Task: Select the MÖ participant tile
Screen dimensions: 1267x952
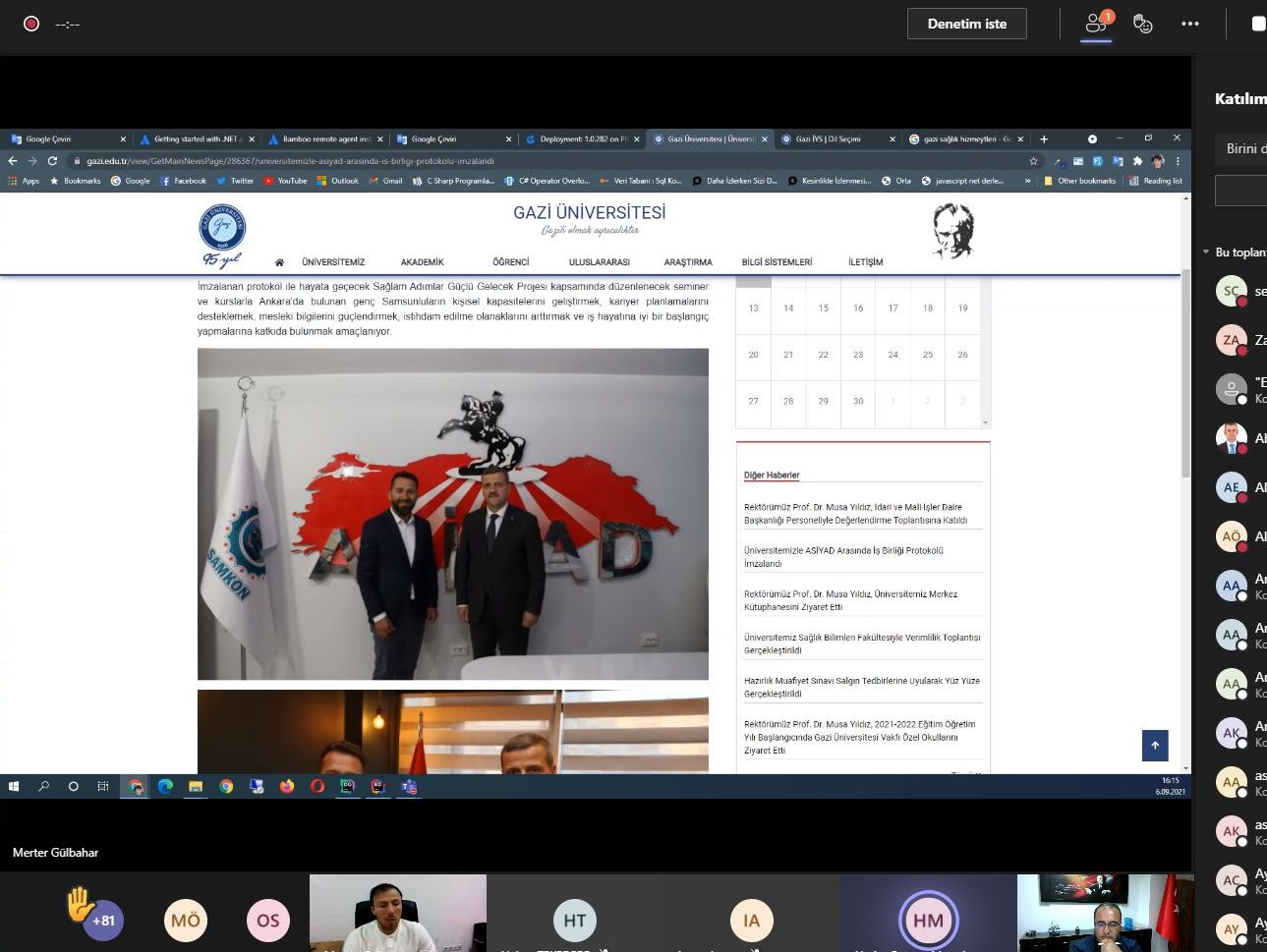Action: point(185,921)
